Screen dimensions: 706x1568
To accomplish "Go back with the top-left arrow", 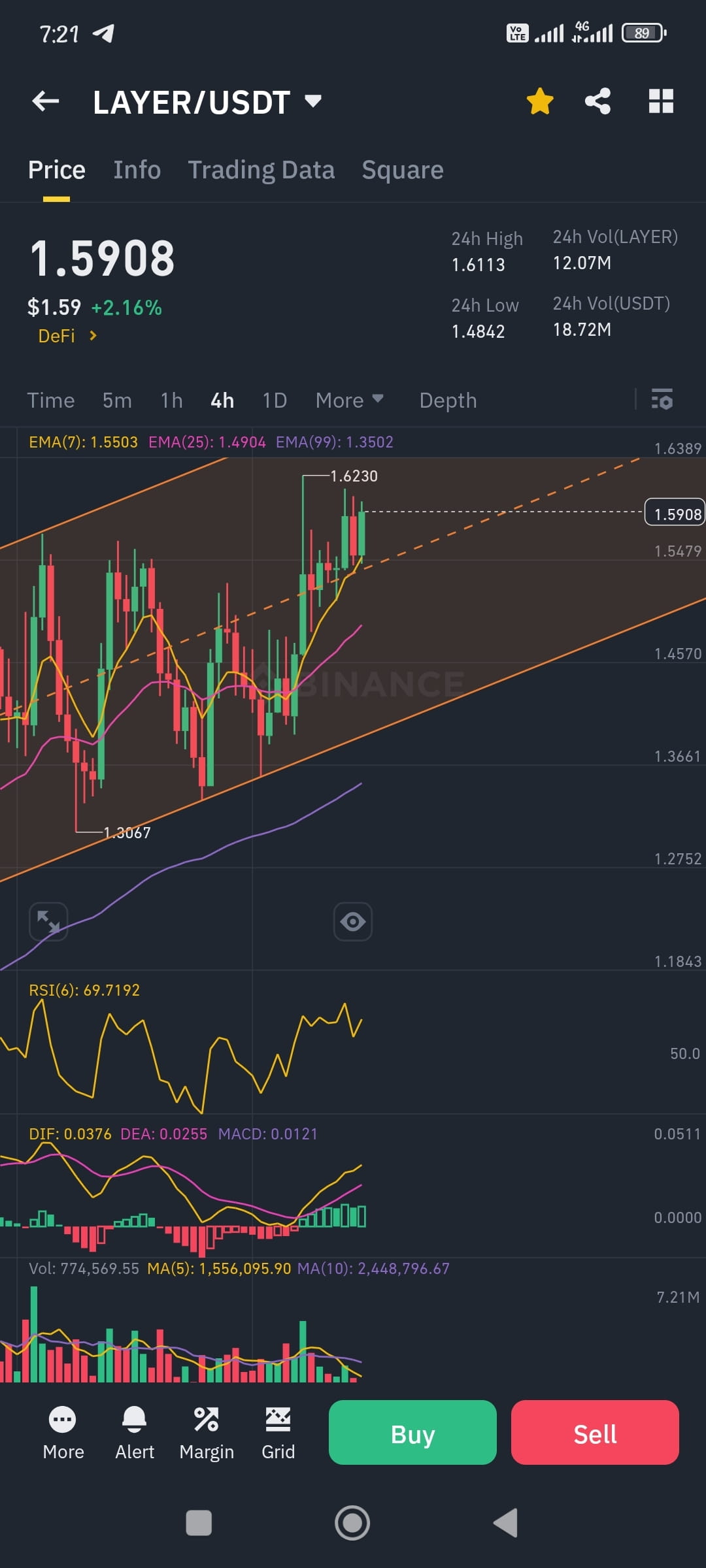I will 46,101.
